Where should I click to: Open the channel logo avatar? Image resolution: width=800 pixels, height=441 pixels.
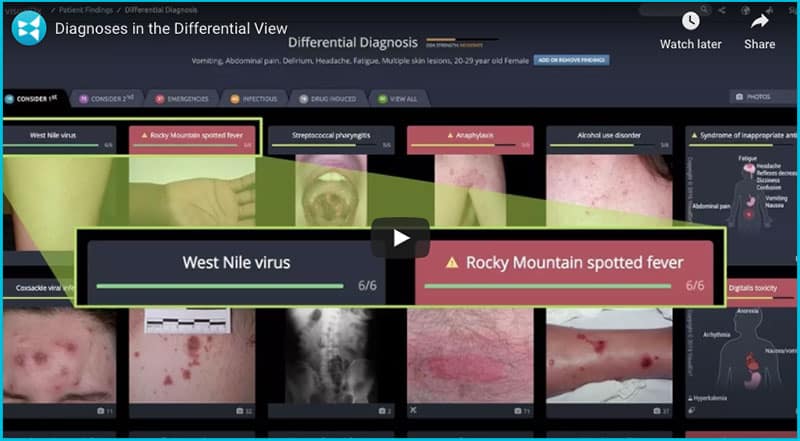tap(28, 27)
